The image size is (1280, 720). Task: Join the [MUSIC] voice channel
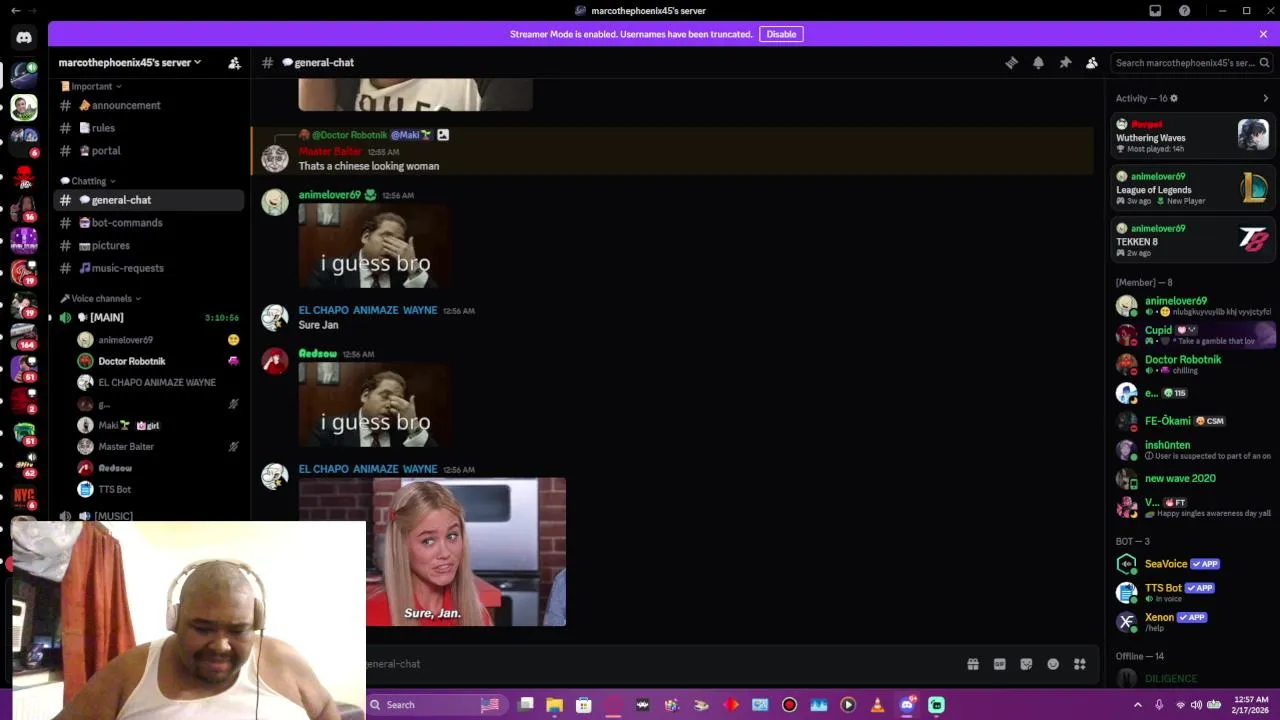pos(148,516)
